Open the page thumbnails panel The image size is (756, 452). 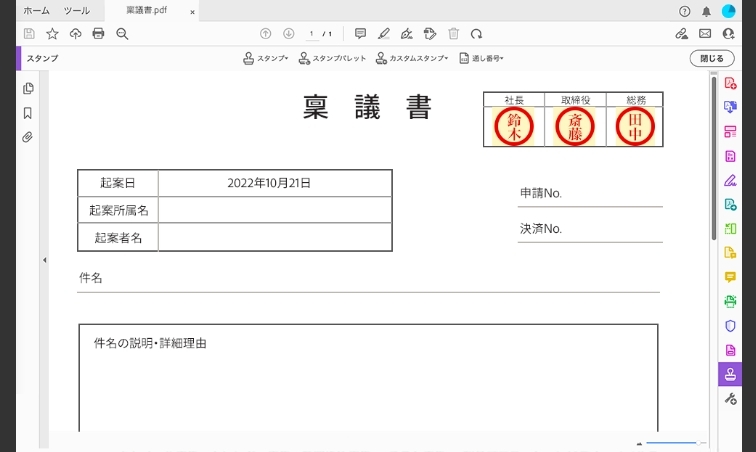[x=28, y=88]
